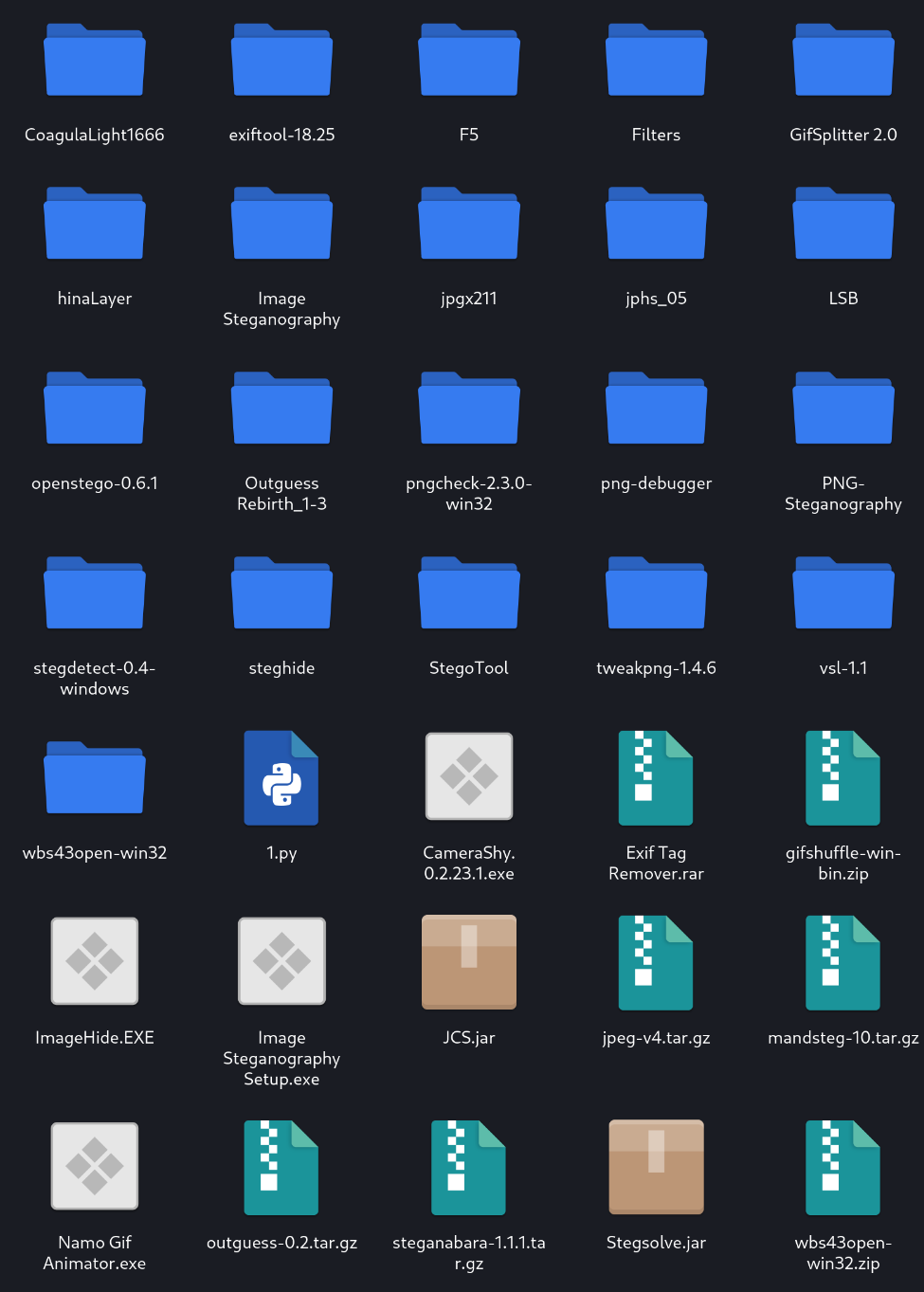Select the stegdetect-0.4-windows folder icon

pyautogui.click(x=95, y=592)
